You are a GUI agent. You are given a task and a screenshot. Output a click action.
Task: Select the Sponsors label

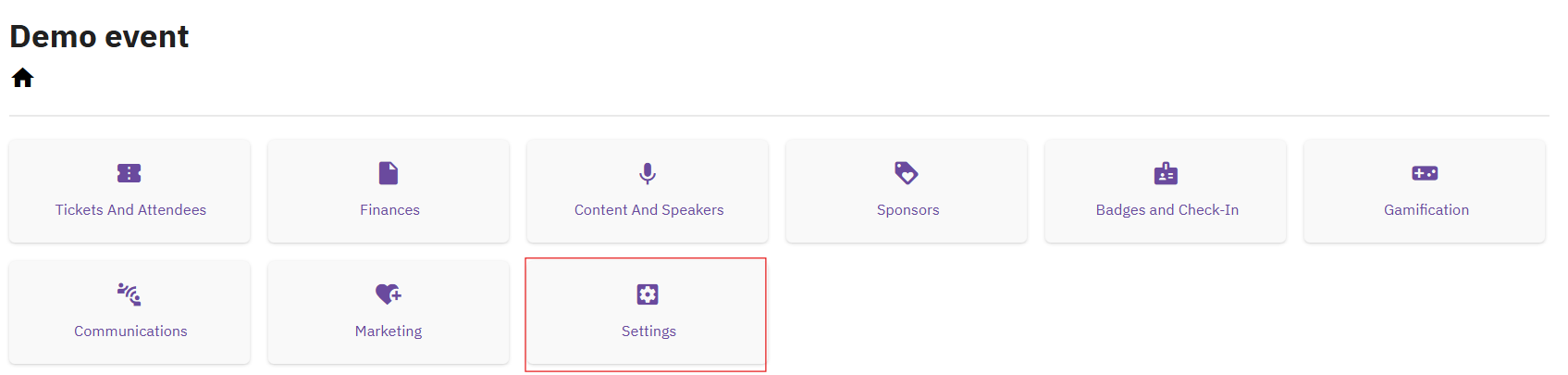click(907, 210)
